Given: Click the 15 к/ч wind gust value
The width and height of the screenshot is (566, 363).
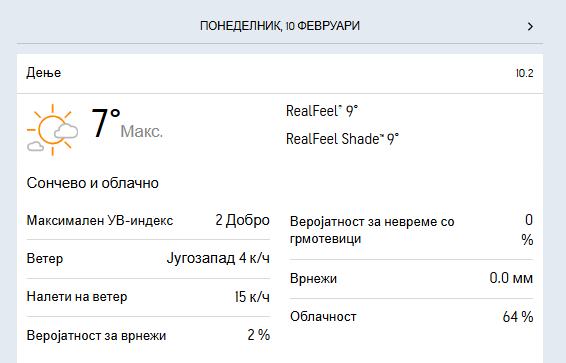Looking at the screenshot, I should pyautogui.click(x=252, y=297).
